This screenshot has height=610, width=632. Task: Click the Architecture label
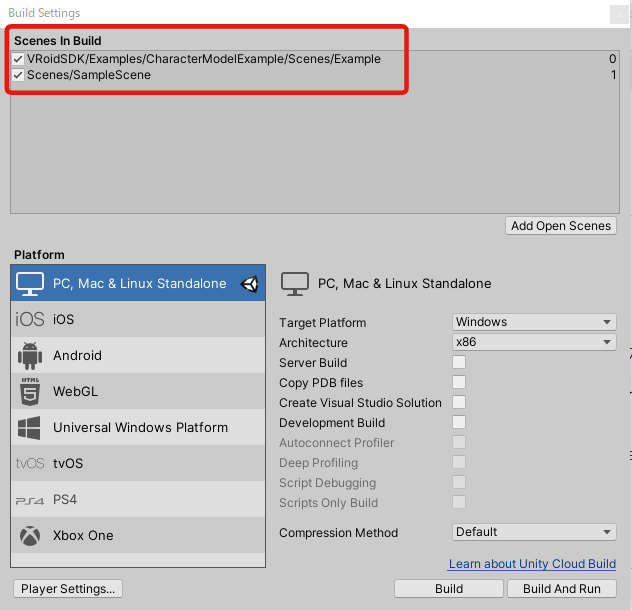[x=313, y=343]
